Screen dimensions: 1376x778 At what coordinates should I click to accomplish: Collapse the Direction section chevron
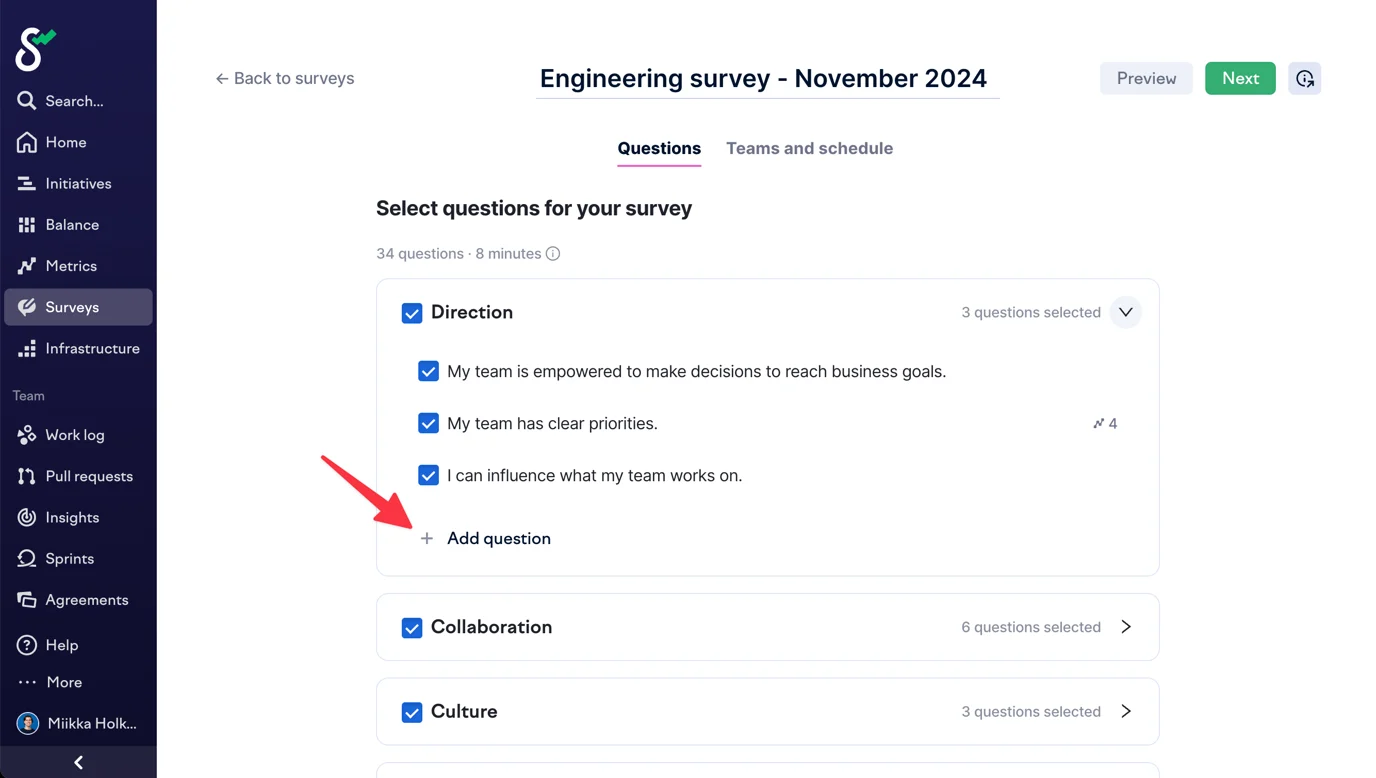click(x=1125, y=313)
